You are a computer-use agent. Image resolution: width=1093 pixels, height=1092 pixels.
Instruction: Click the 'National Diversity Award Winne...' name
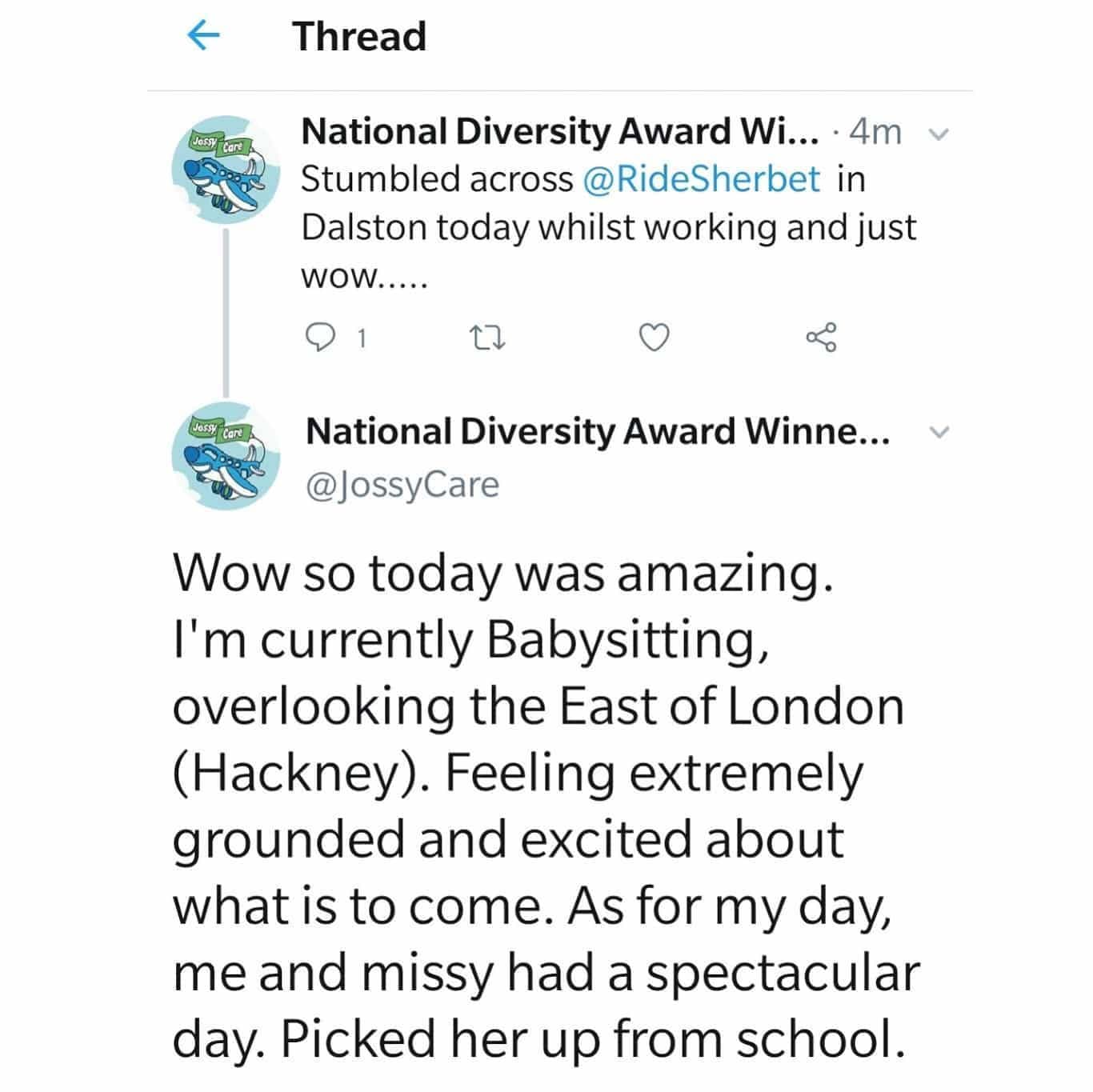598,432
